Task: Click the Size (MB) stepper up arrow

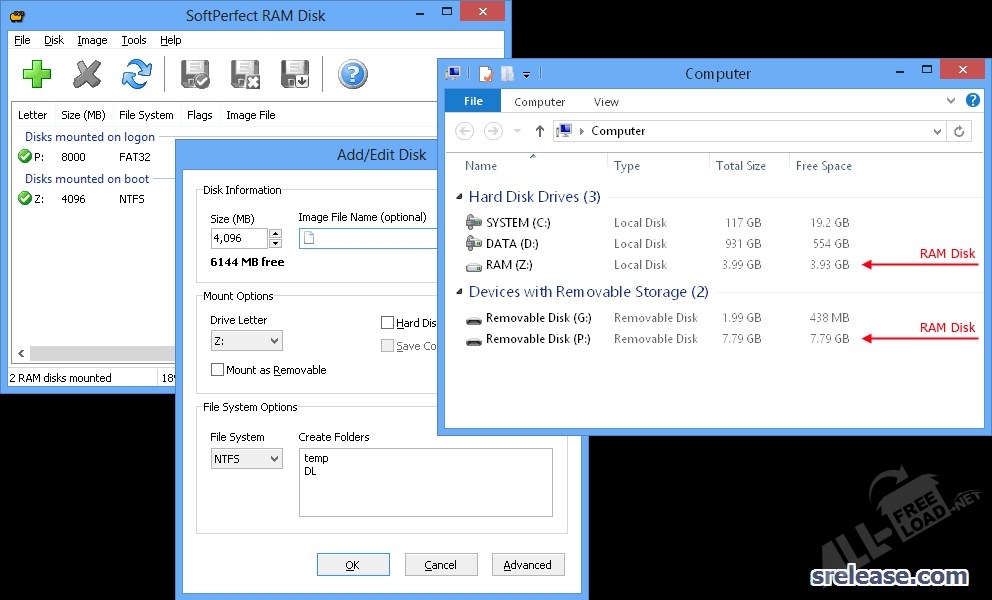Action: [x=275, y=234]
